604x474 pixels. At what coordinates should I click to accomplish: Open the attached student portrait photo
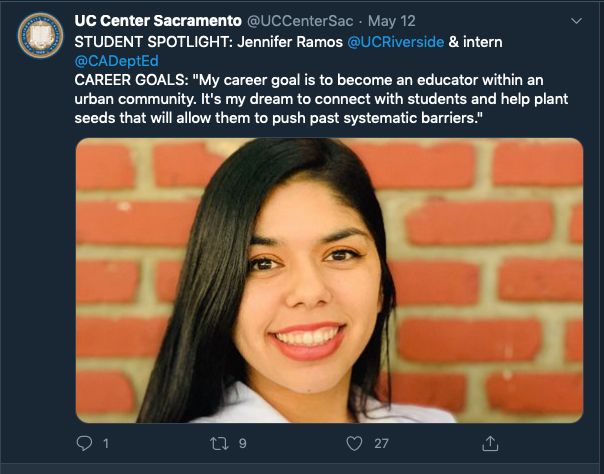tap(329, 280)
